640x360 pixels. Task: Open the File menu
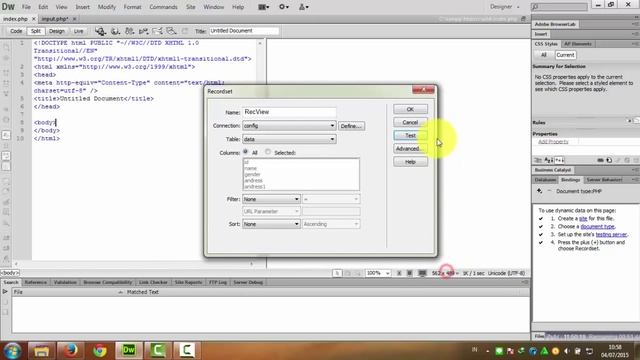coord(26,7)
